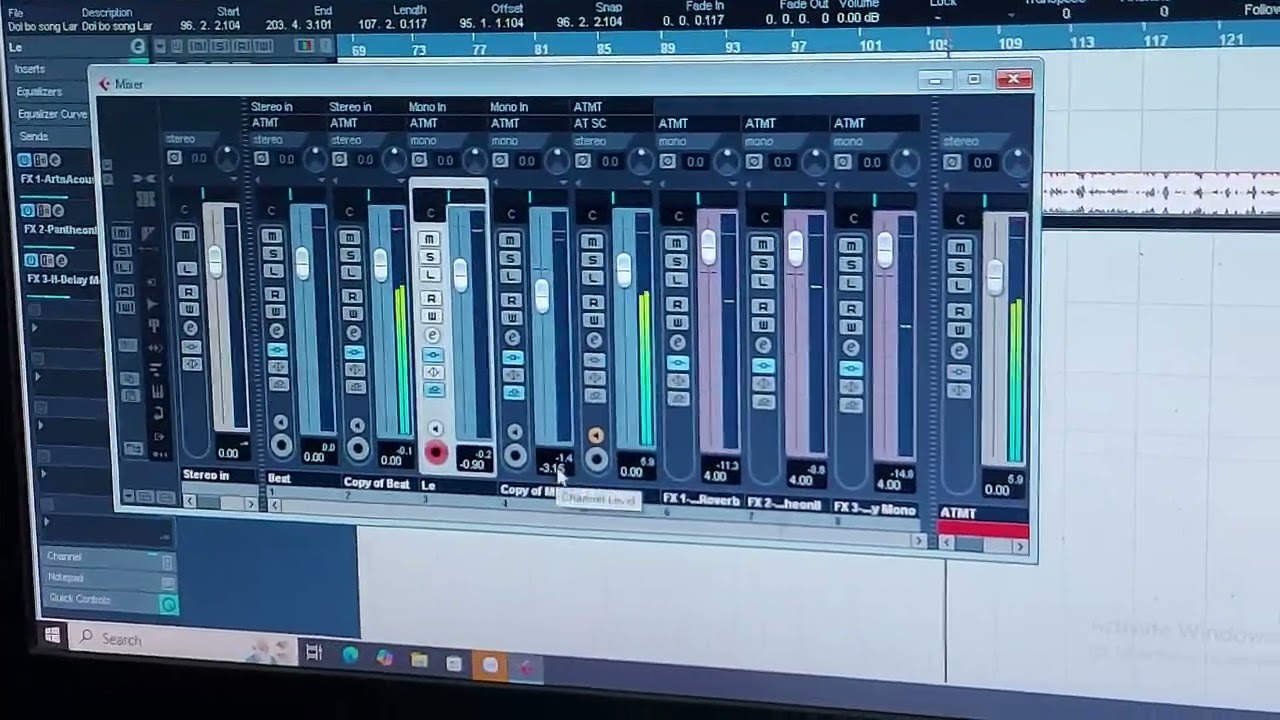Click the right arrow of the mixer's channel scrollbar
This screenshot has width=1280, height=720.
(918, 541)
